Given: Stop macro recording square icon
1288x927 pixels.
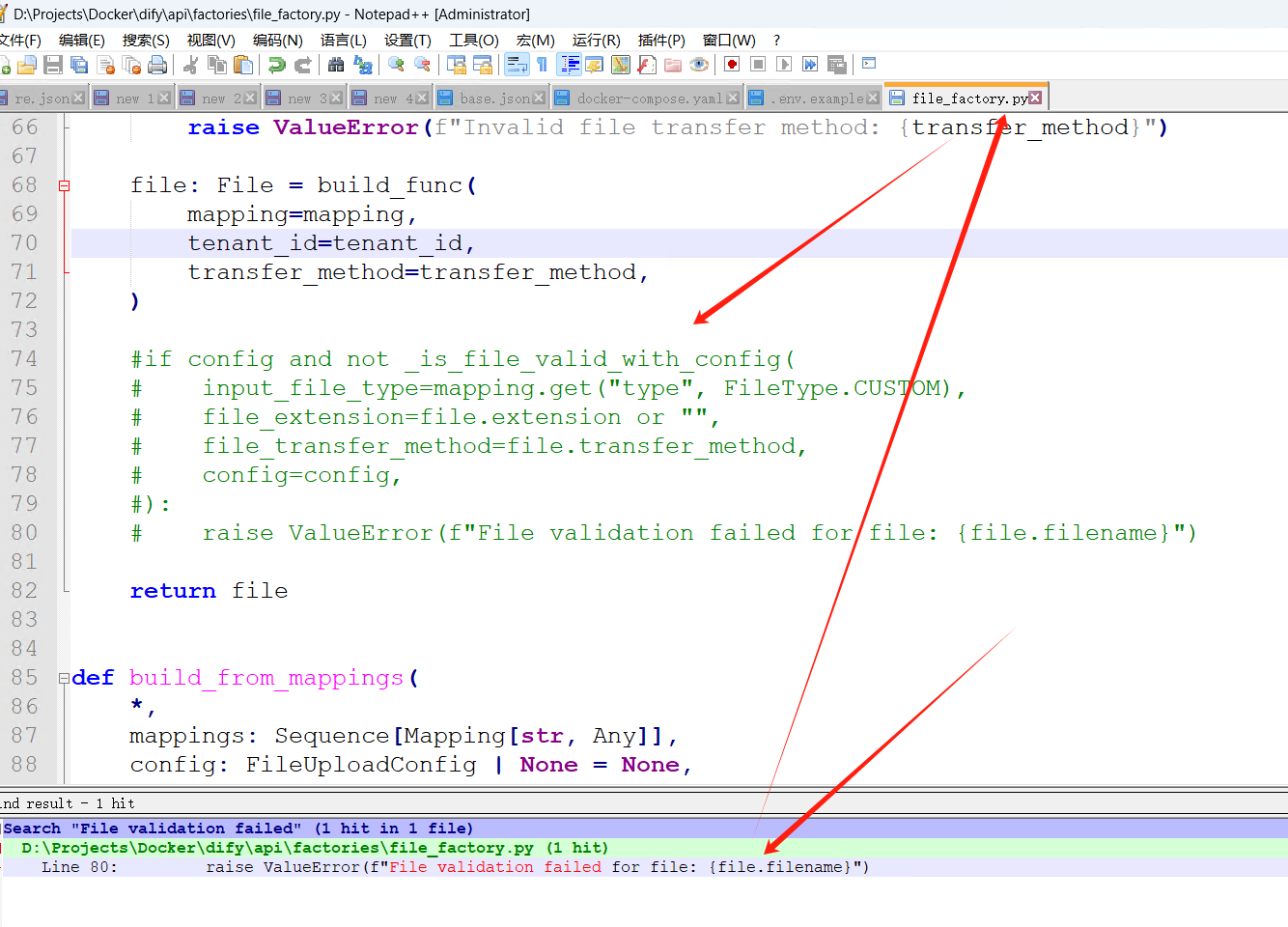Looking at the screenshot, I should tap(758, 65).
